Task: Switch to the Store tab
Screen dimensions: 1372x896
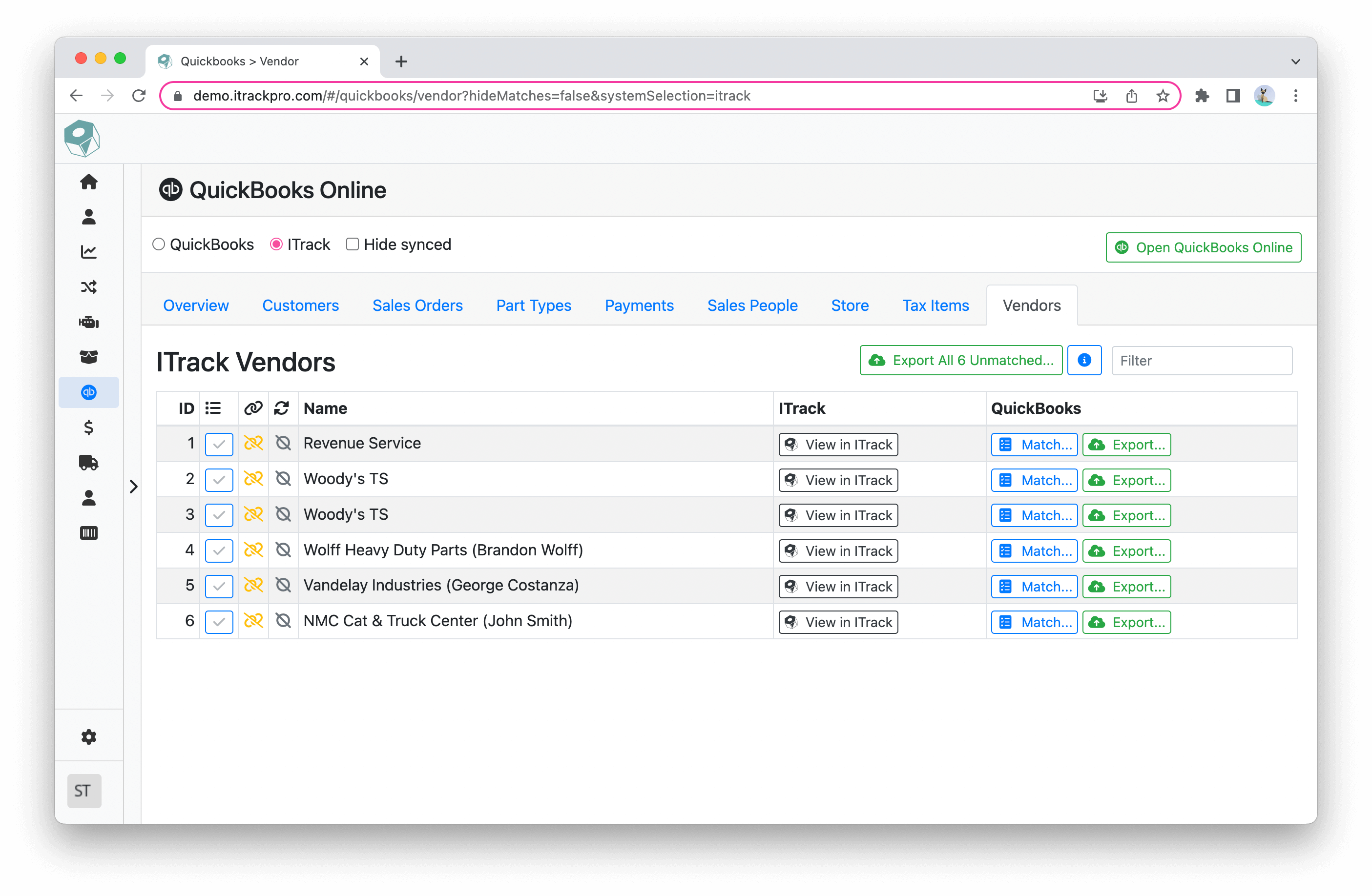Action: point(850,305)
